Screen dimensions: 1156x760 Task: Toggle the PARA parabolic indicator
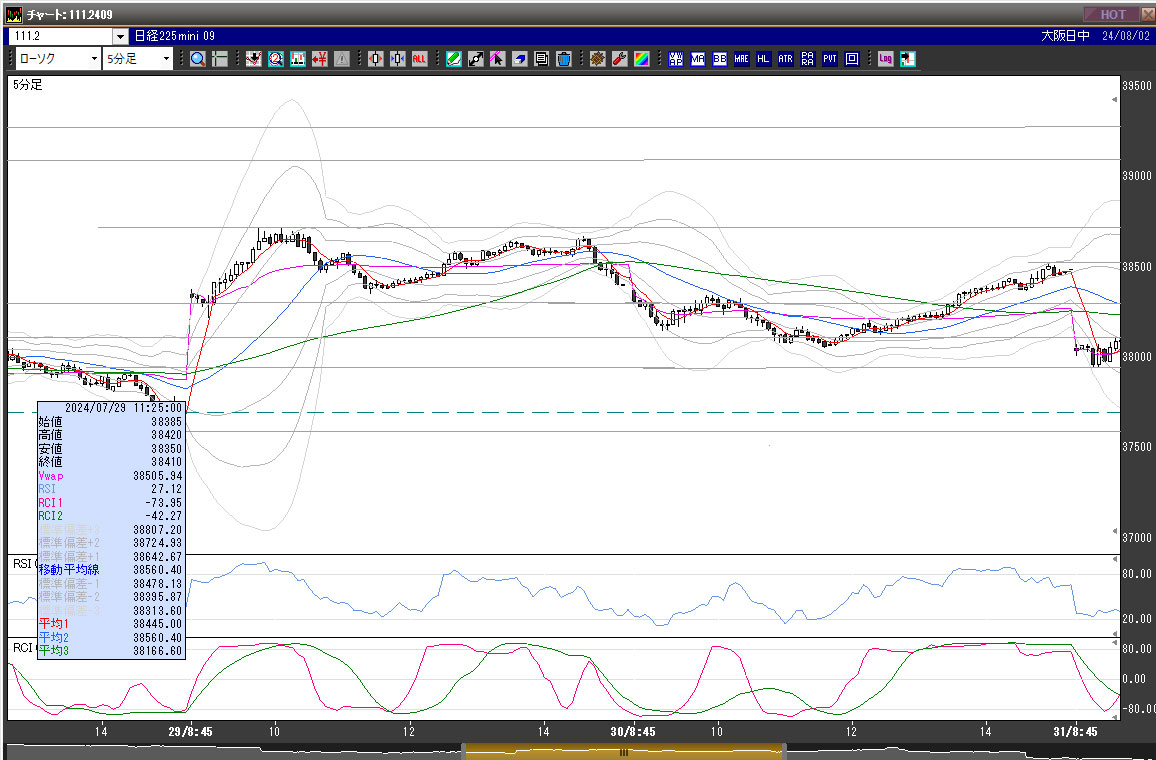[x=808, y=59]
